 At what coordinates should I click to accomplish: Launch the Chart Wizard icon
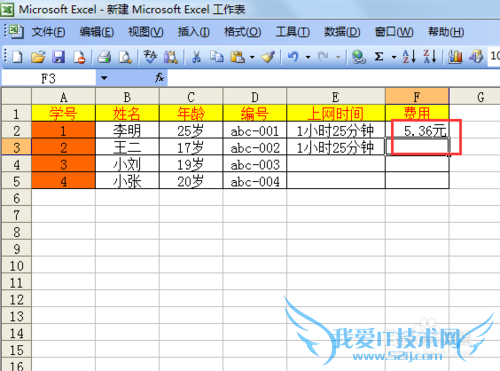click(455, 57)
